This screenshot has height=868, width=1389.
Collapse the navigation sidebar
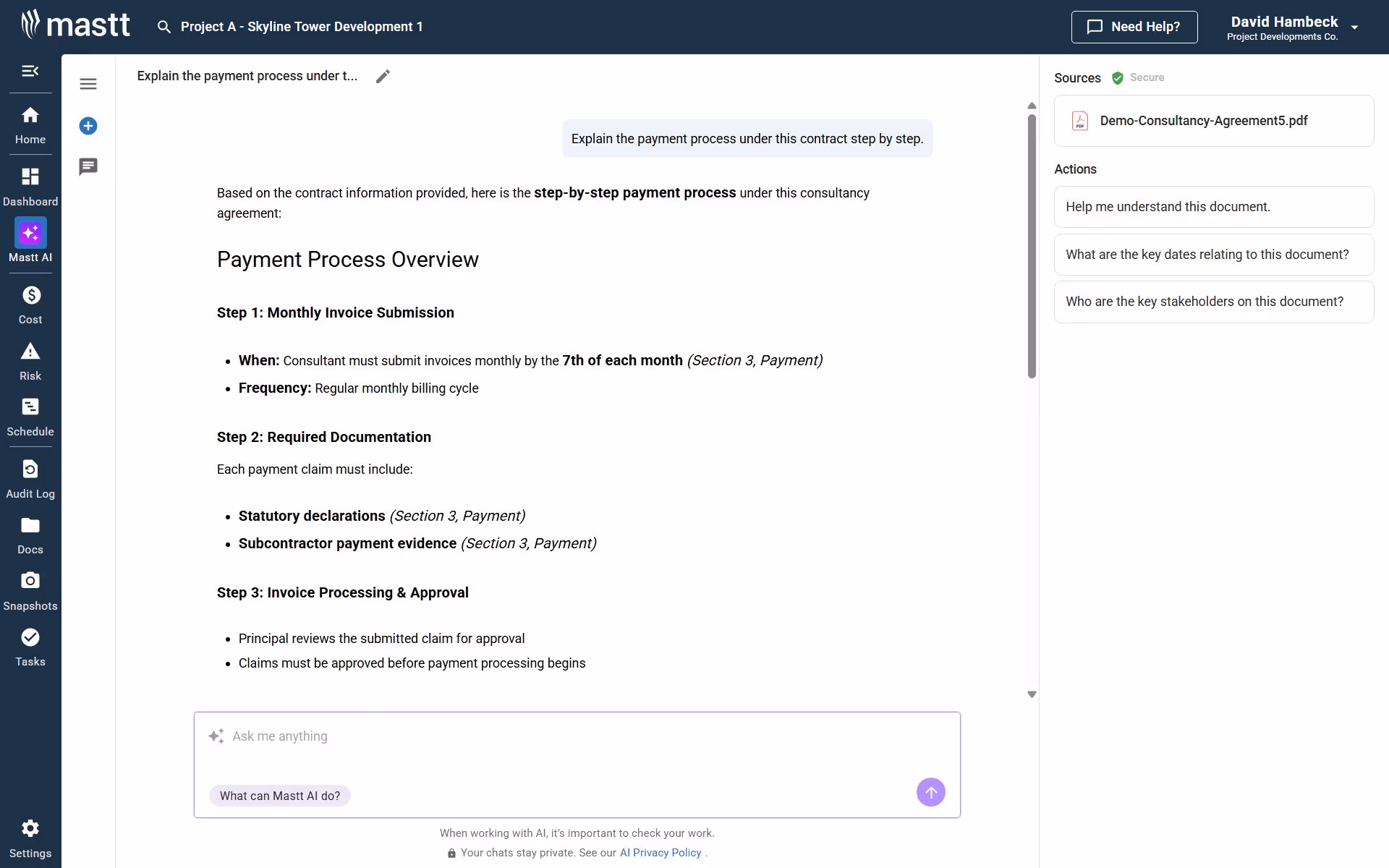pos(30,71)
